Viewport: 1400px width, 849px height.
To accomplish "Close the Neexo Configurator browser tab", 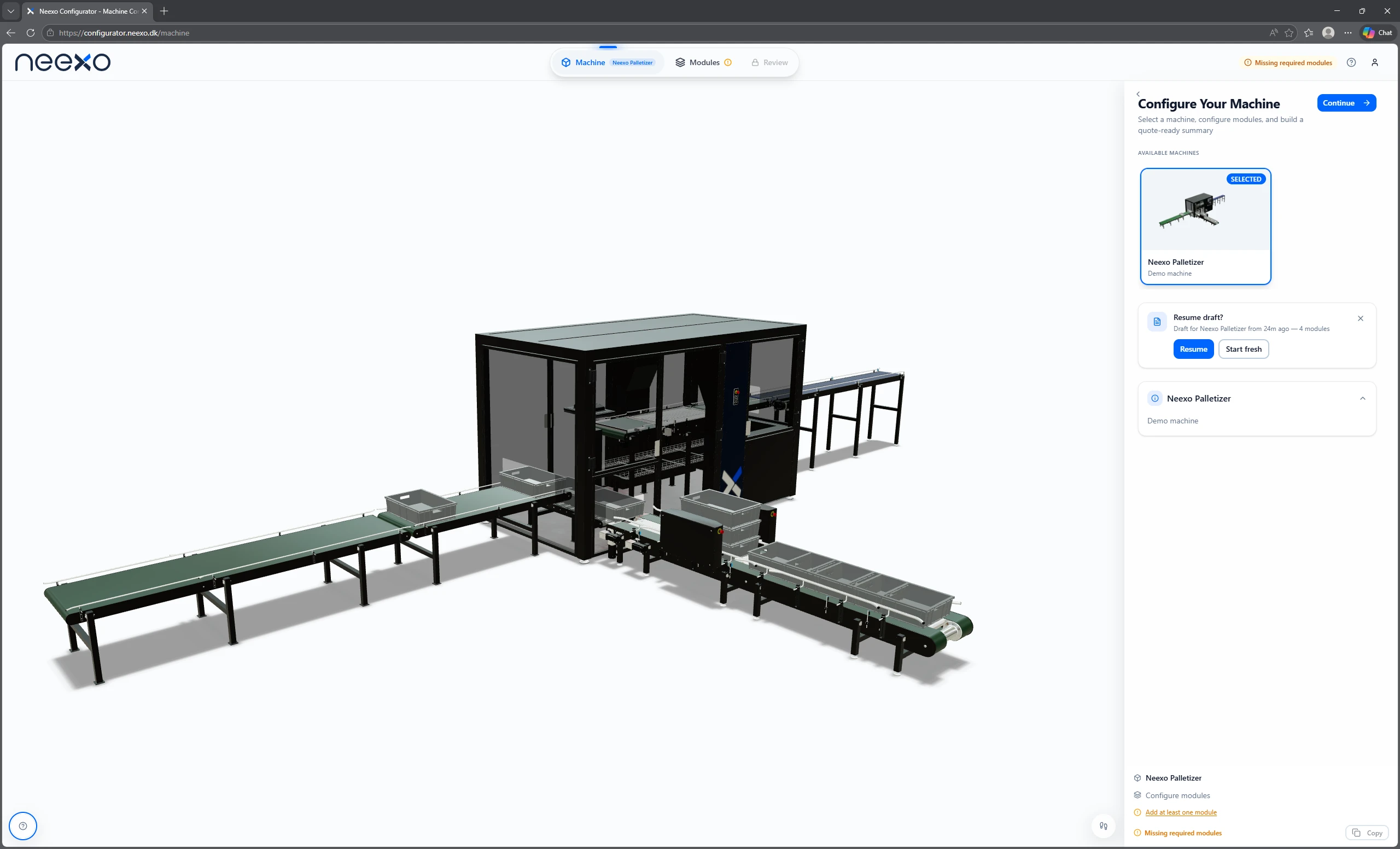I will pyautogui.click(x=144, y=11).
